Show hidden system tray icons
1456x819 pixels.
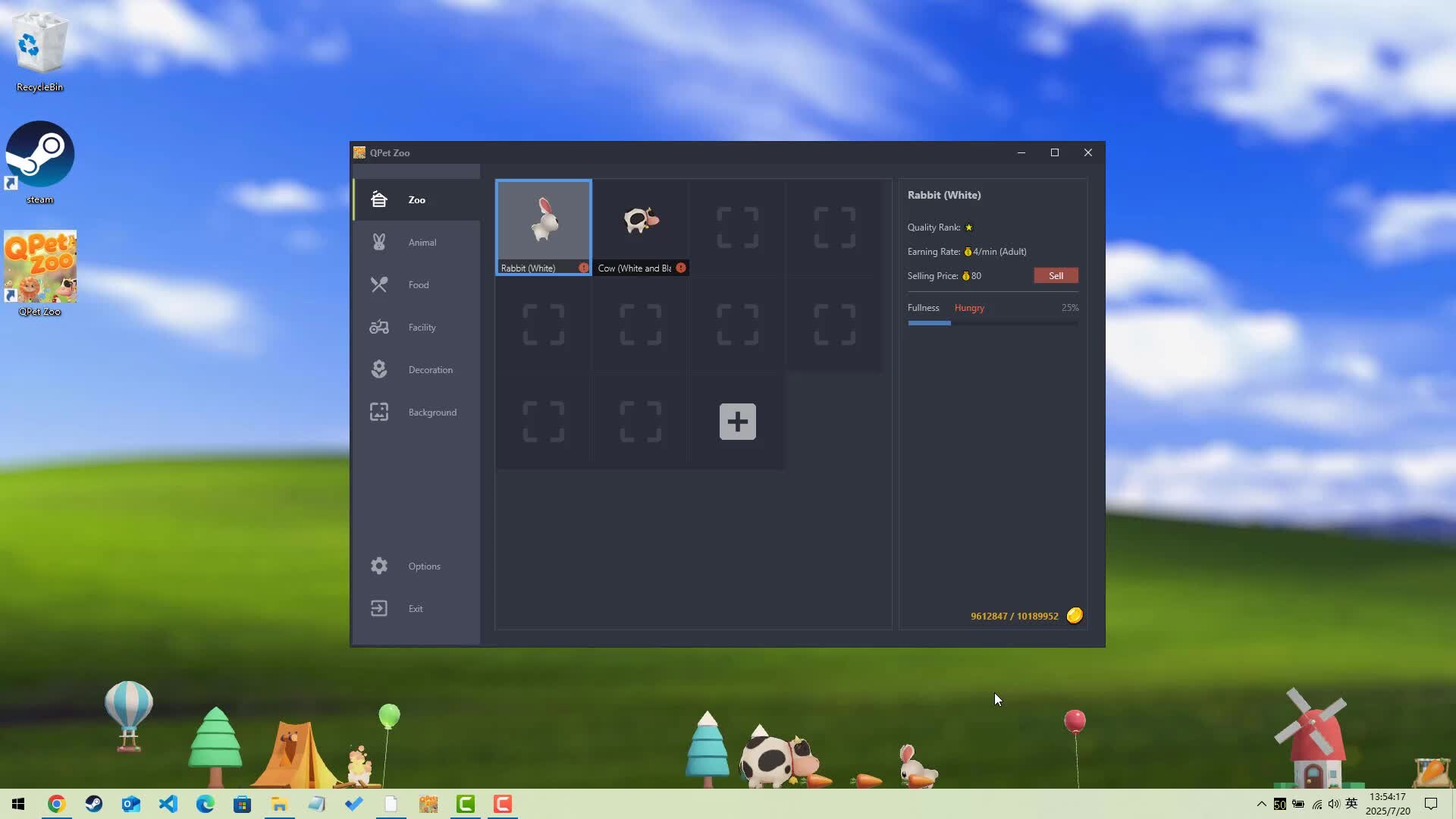1261,804
